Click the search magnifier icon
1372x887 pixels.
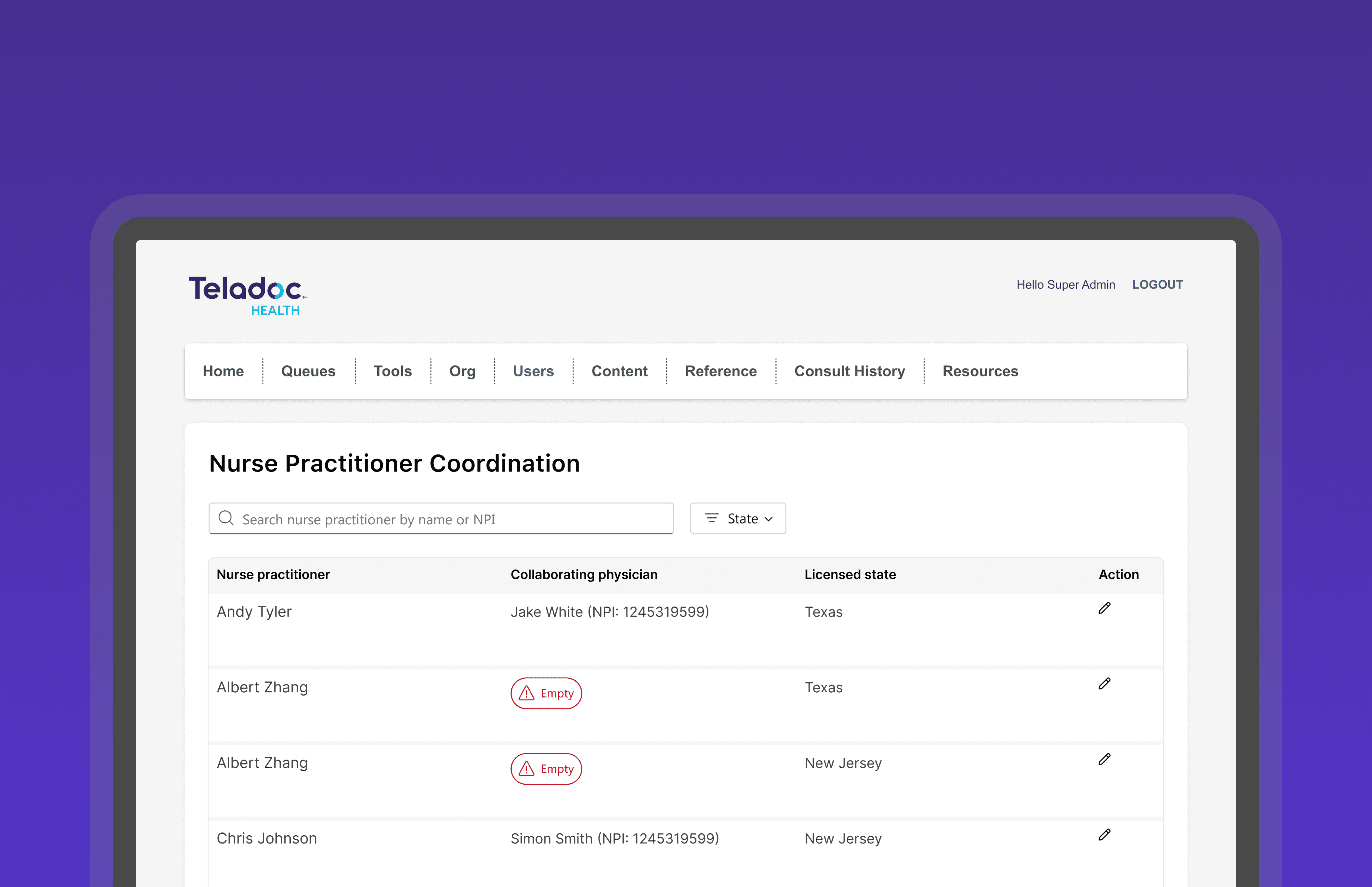pos(226,518)
